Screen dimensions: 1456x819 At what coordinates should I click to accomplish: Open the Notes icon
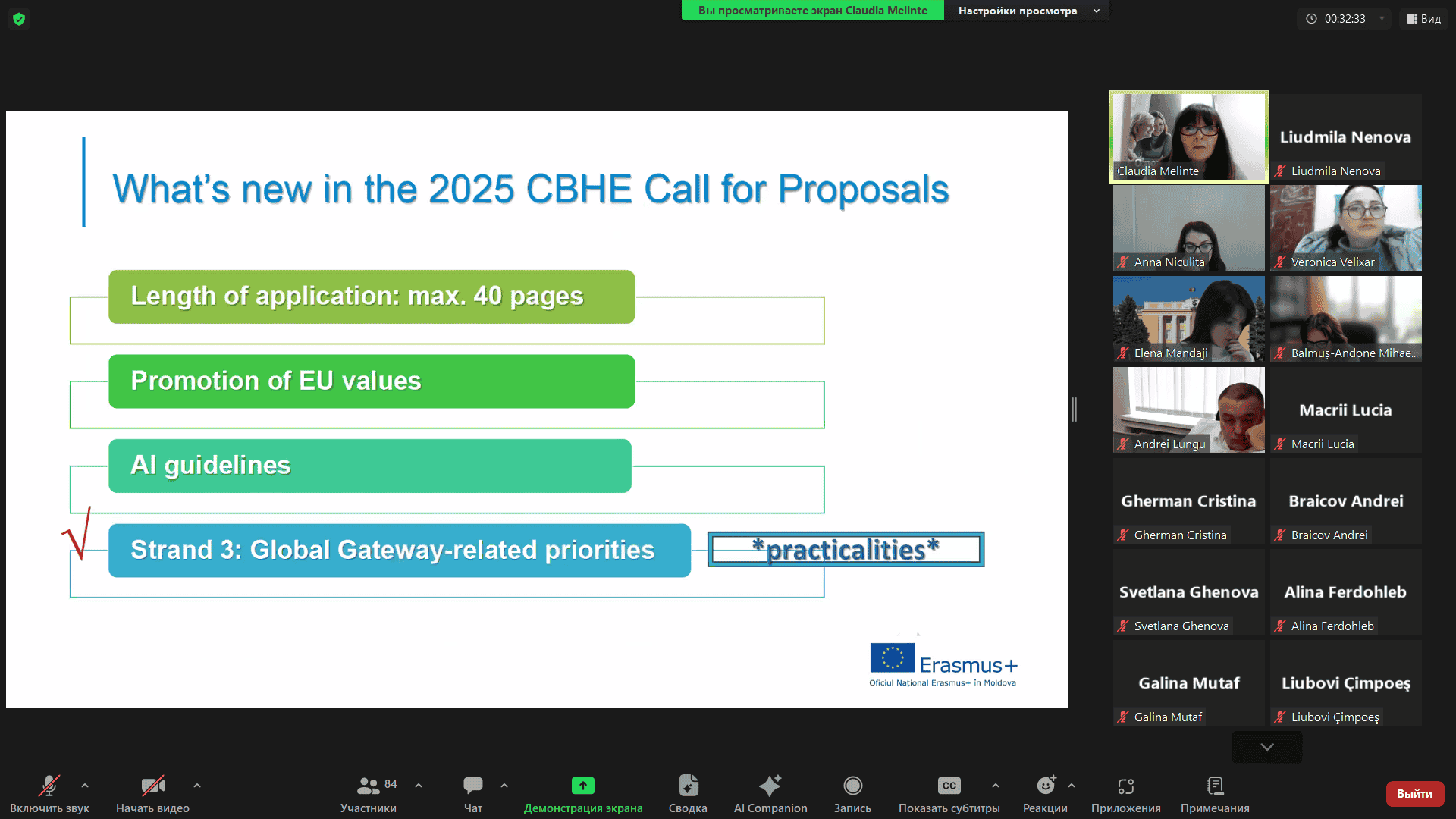(x=1214, y=786)
